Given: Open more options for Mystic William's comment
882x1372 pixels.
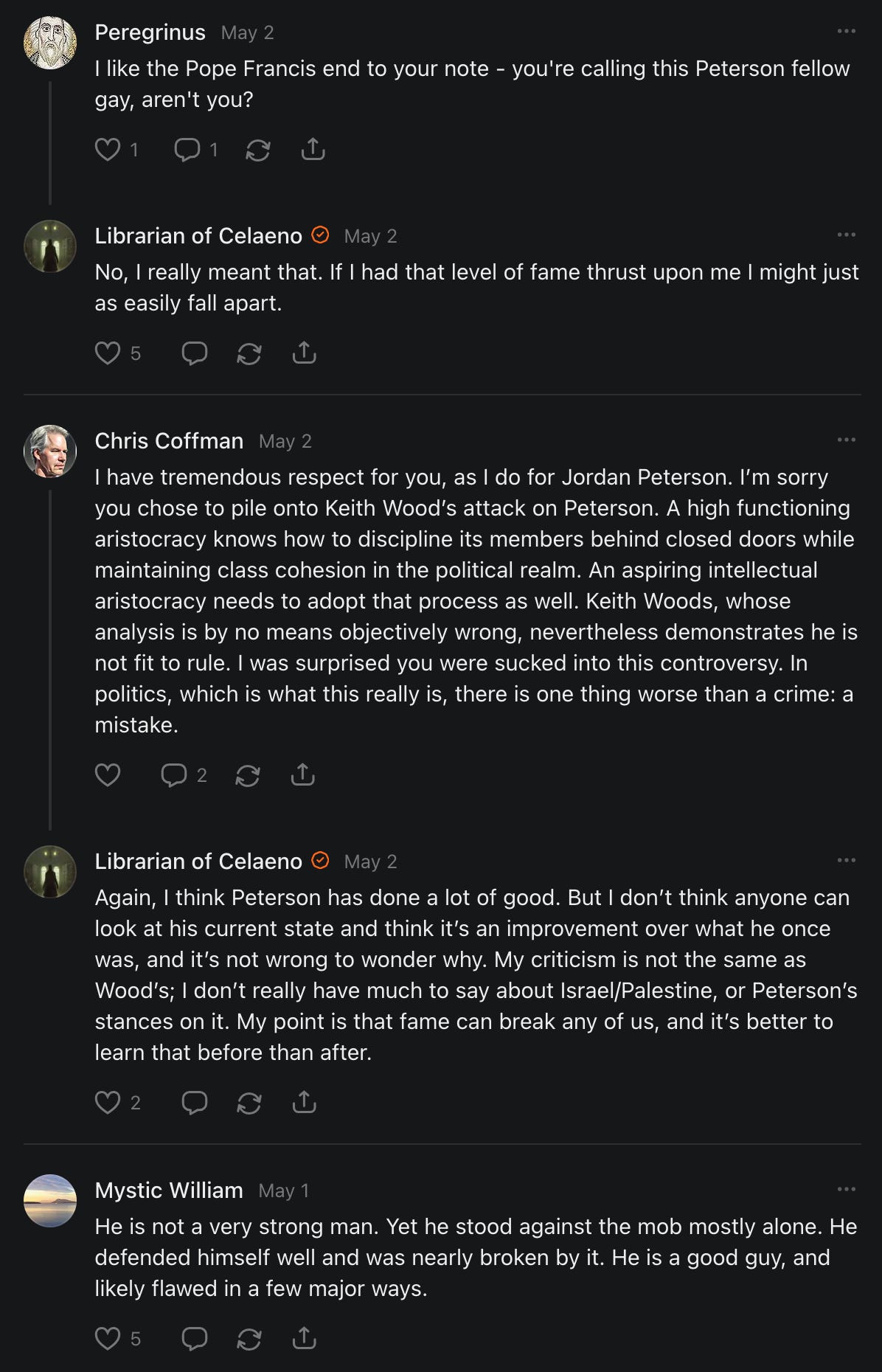Looking at the screenshot, I should [846, 1190].
